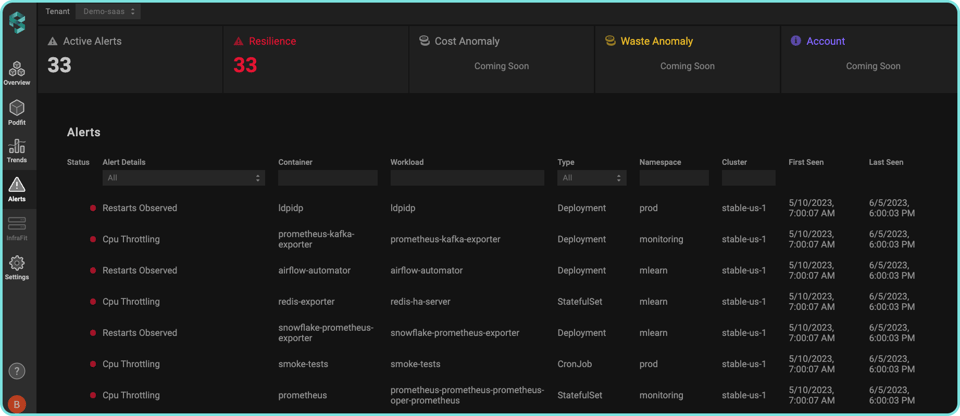Click the Alerts section heading
This screenshot has width=960, height=416.
point(83,132)
